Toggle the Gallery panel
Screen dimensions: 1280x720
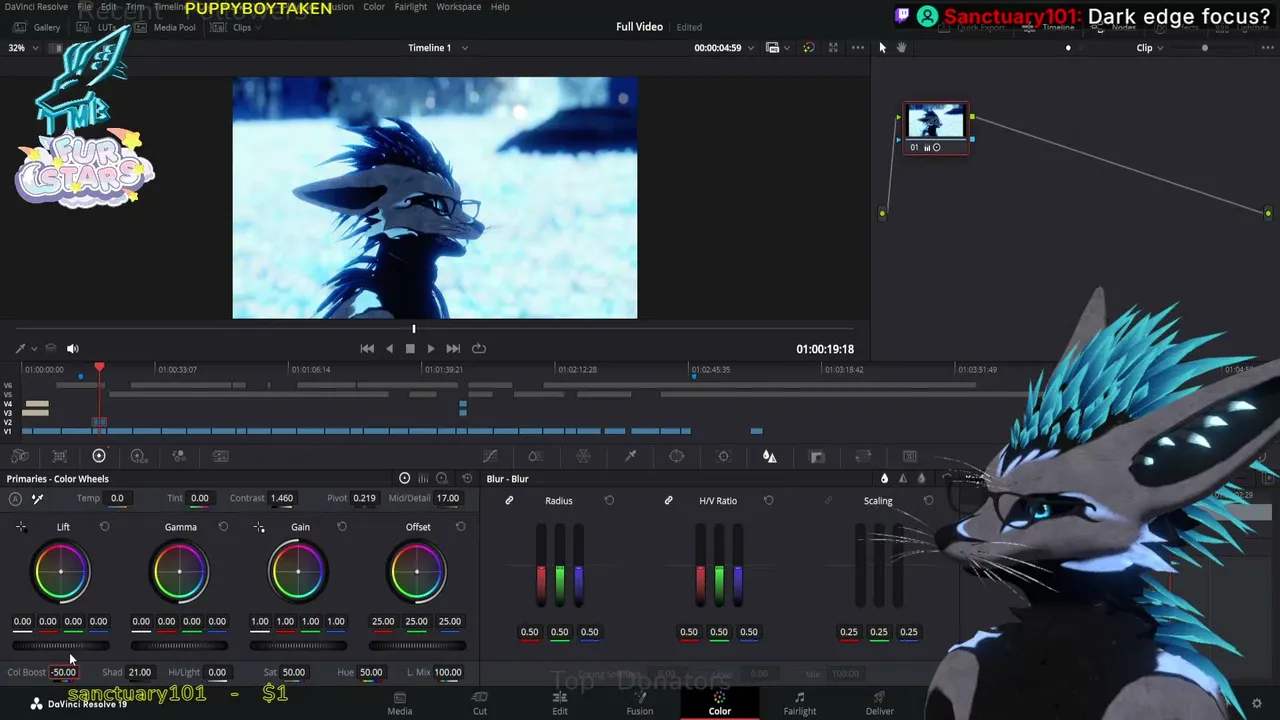[38, 27]
